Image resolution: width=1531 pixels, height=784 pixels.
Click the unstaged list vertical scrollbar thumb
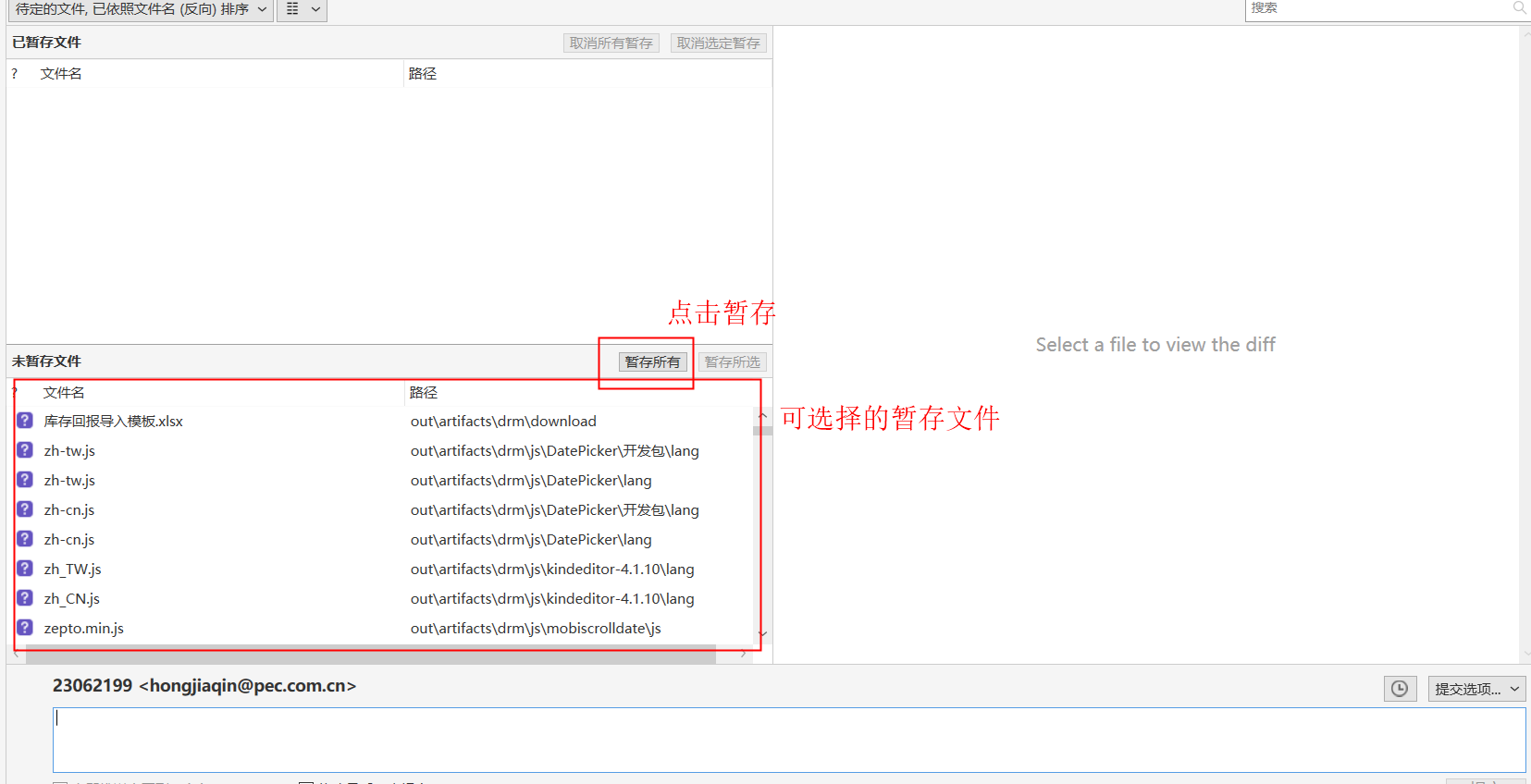coord(763,430)
